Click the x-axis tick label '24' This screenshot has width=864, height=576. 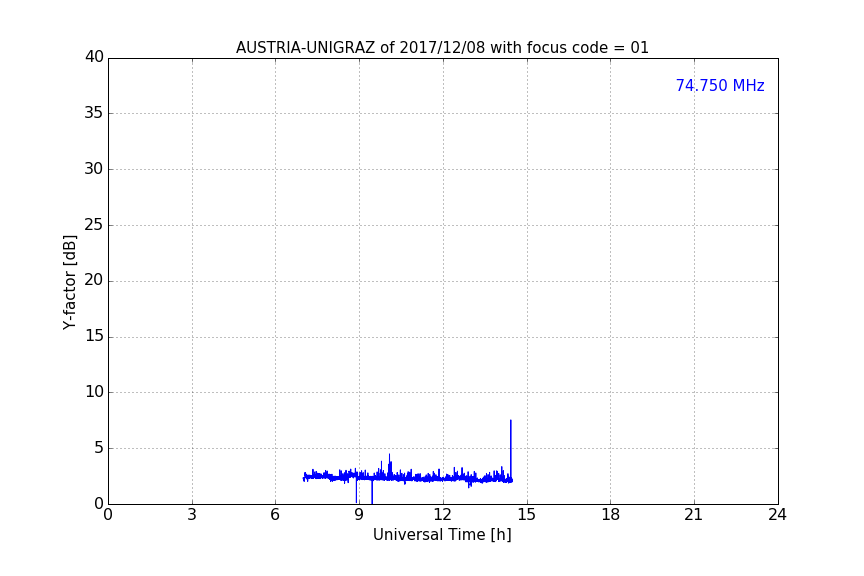pyautogui.click(x=777, y=515)
